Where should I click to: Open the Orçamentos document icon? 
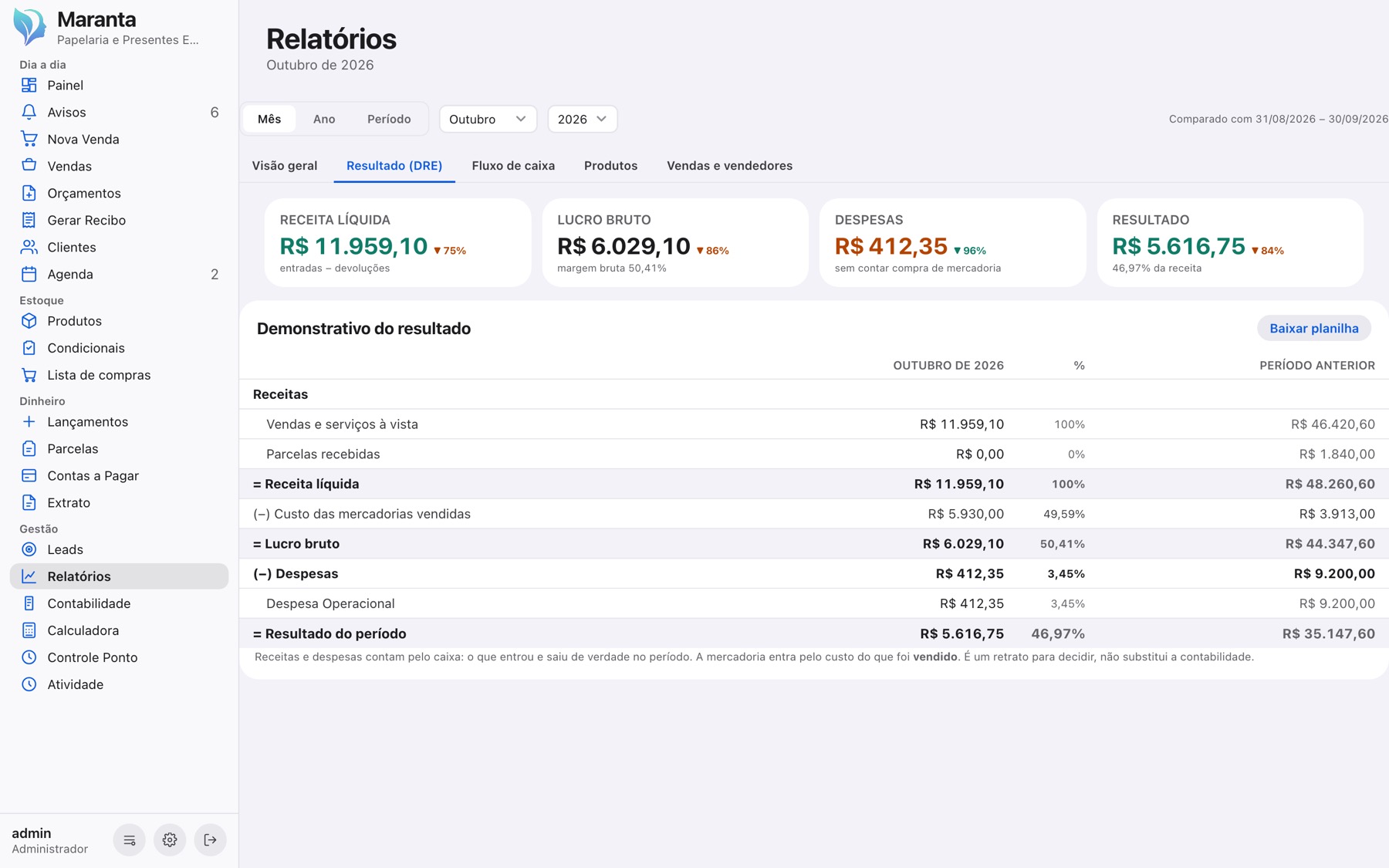[x=29, y=193]
